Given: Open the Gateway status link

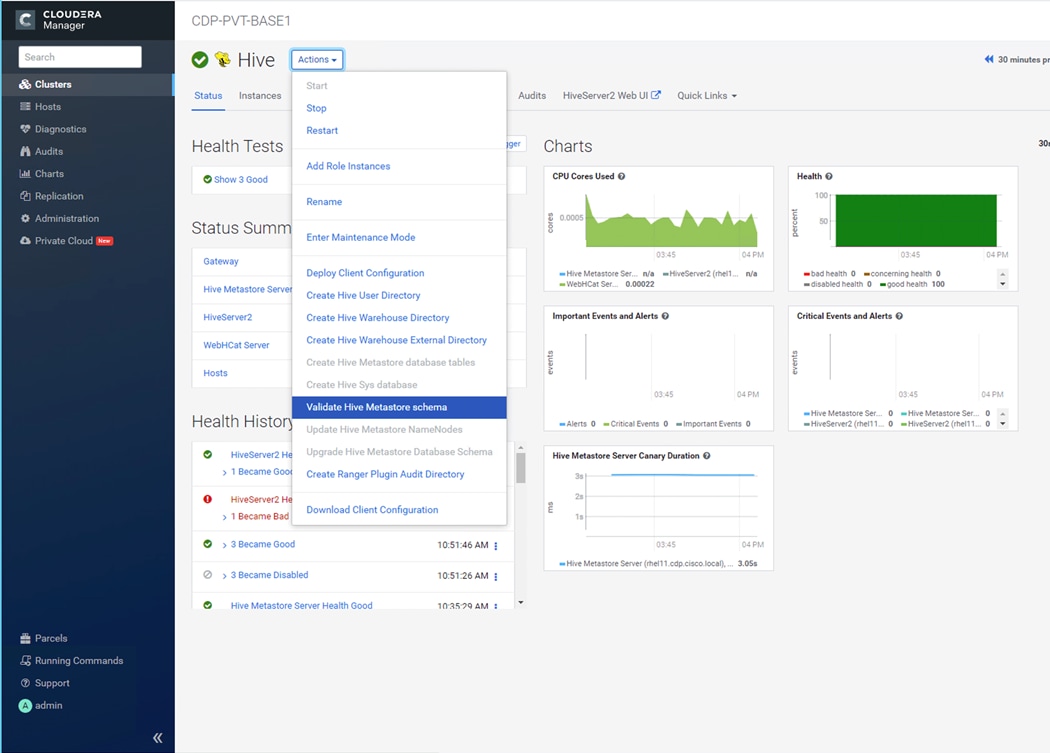Looking at the screenshot, I should click(x=221, y=261).
